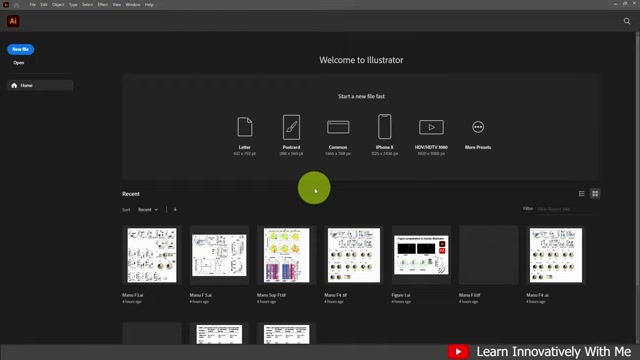
Task: Click the Filter Recent Files field
Action: click(x=568, y=209)
